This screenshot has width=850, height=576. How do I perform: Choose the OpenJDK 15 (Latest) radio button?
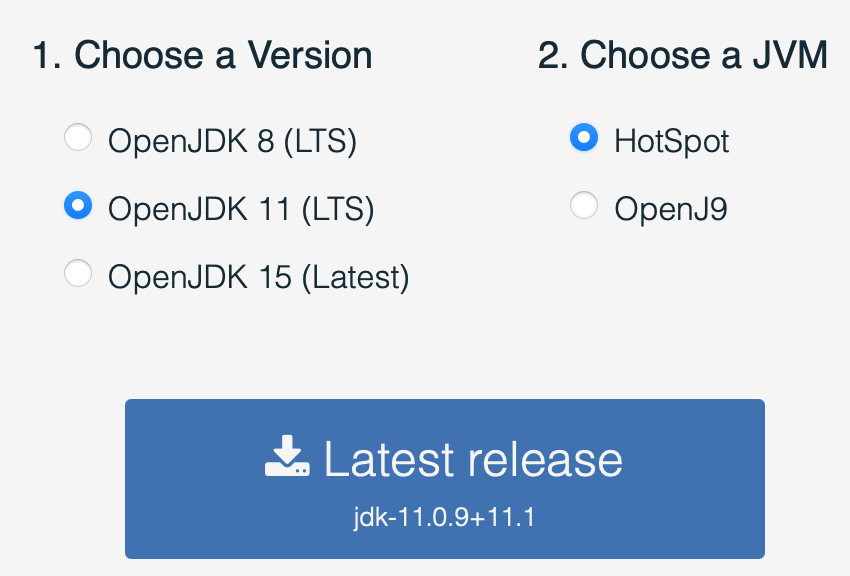coord(78,273)
